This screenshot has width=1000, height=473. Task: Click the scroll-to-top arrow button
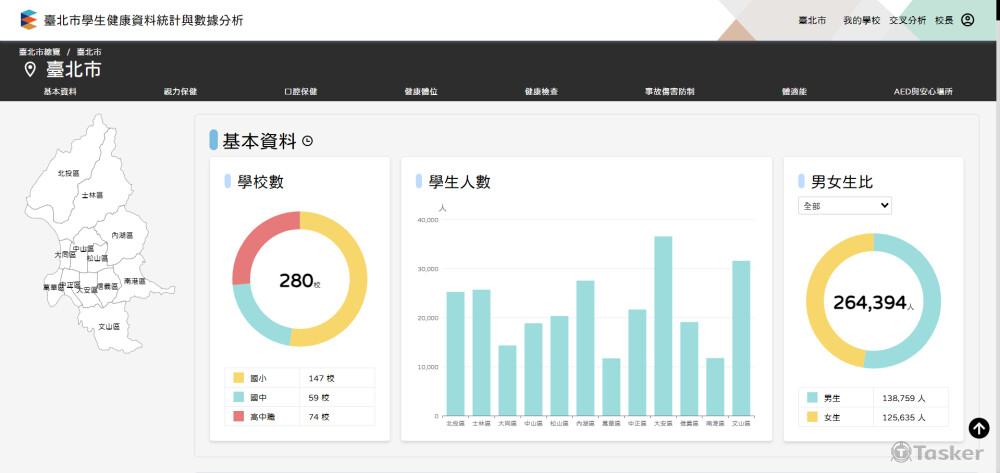click(979, 428)
